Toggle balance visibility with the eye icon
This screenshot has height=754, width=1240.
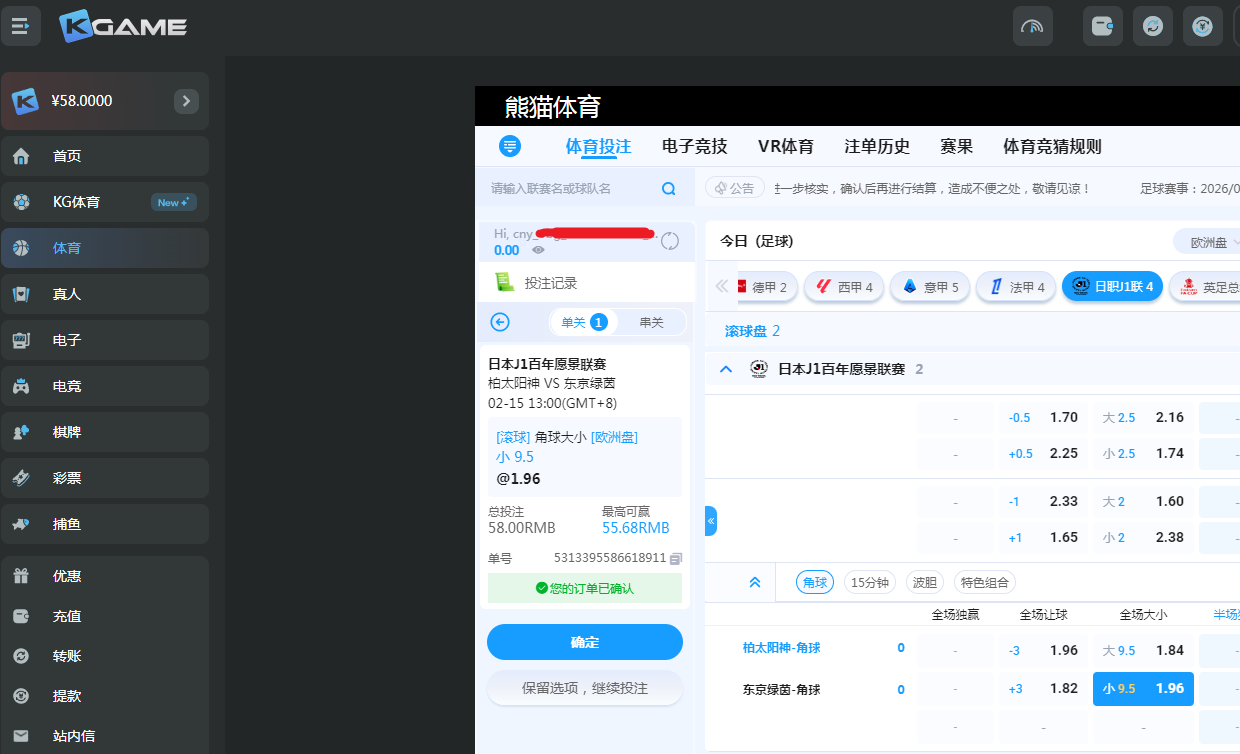(539, 250)
